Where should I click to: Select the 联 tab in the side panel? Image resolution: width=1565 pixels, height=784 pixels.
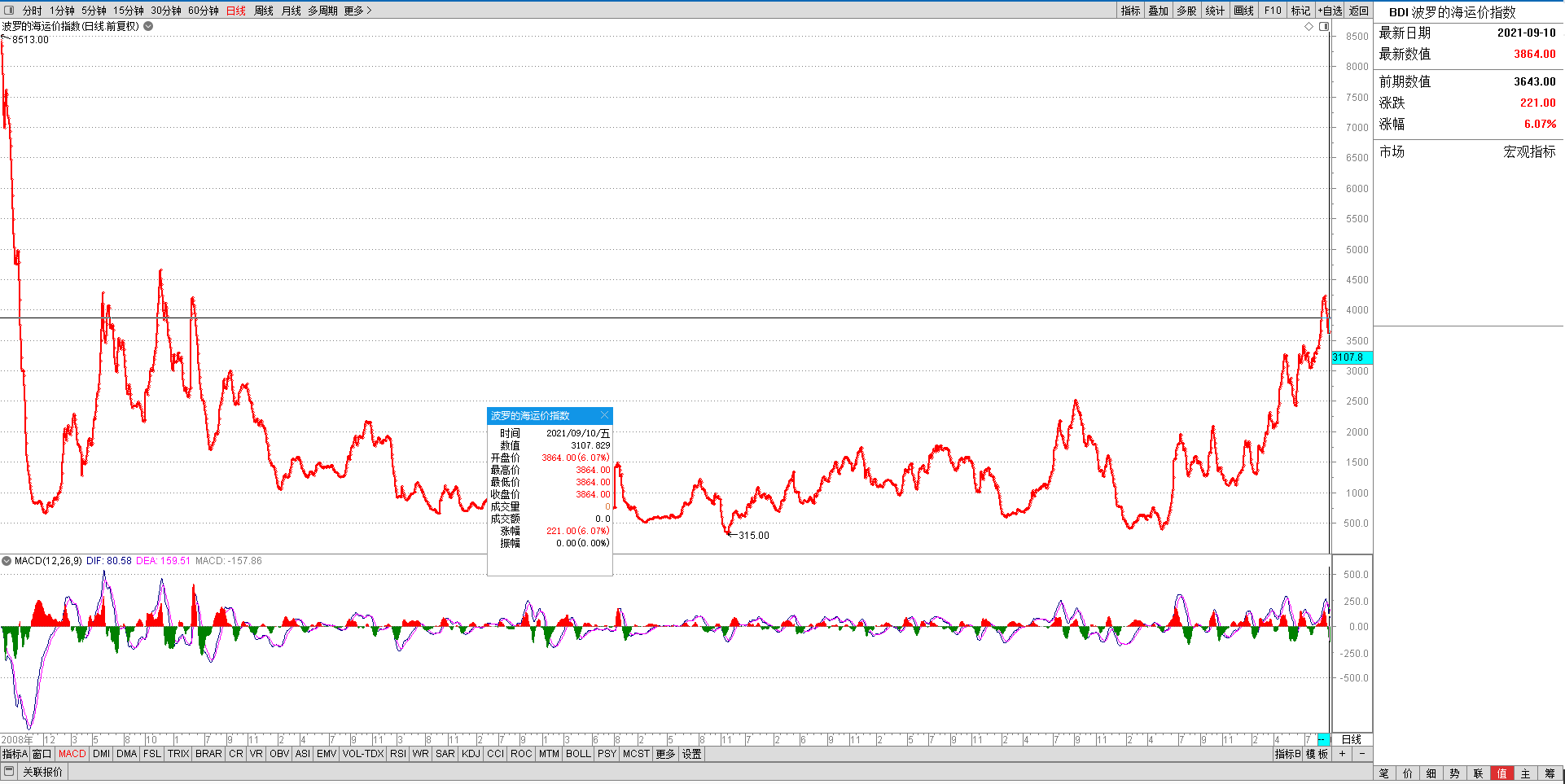[1479, 773]
